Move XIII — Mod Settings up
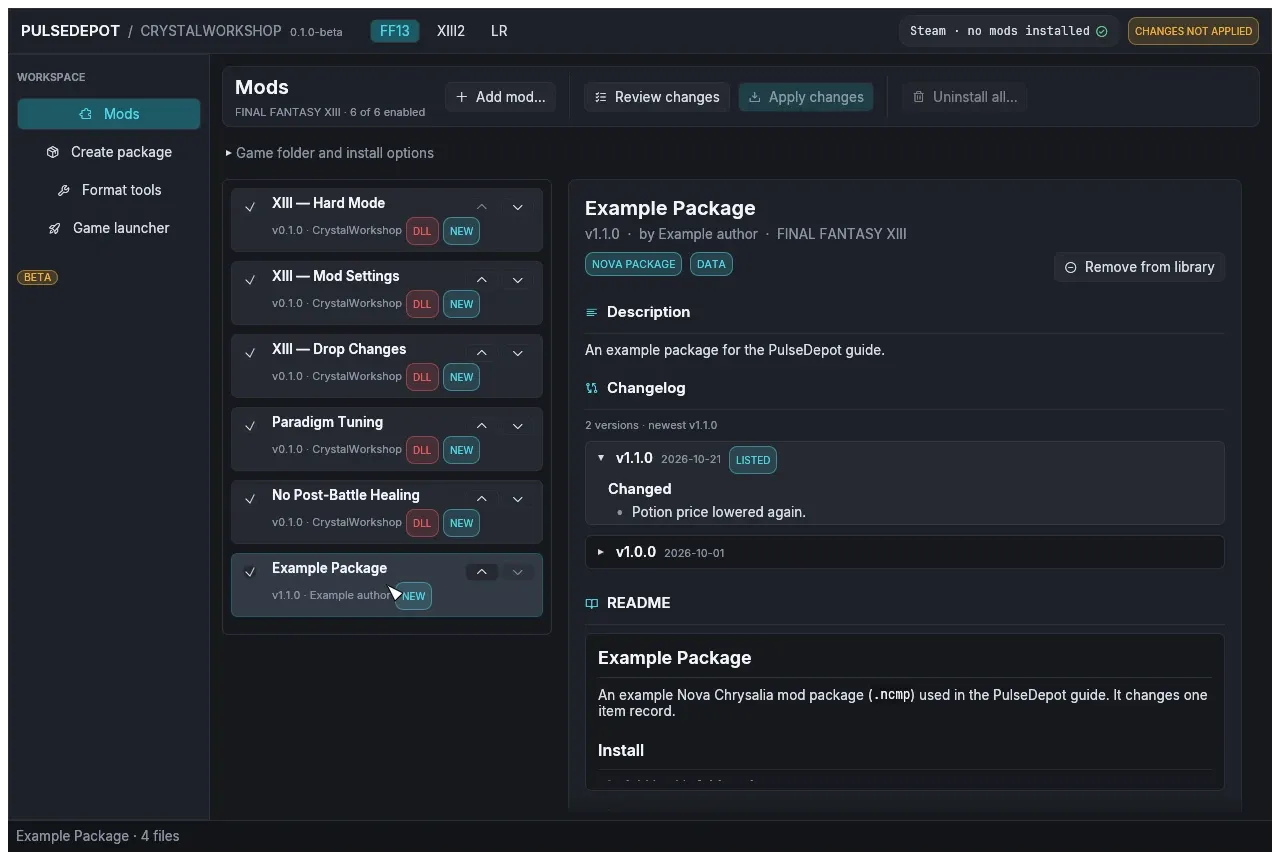The height and width of the screenshot is (860, 1280). tap(482, 280)
